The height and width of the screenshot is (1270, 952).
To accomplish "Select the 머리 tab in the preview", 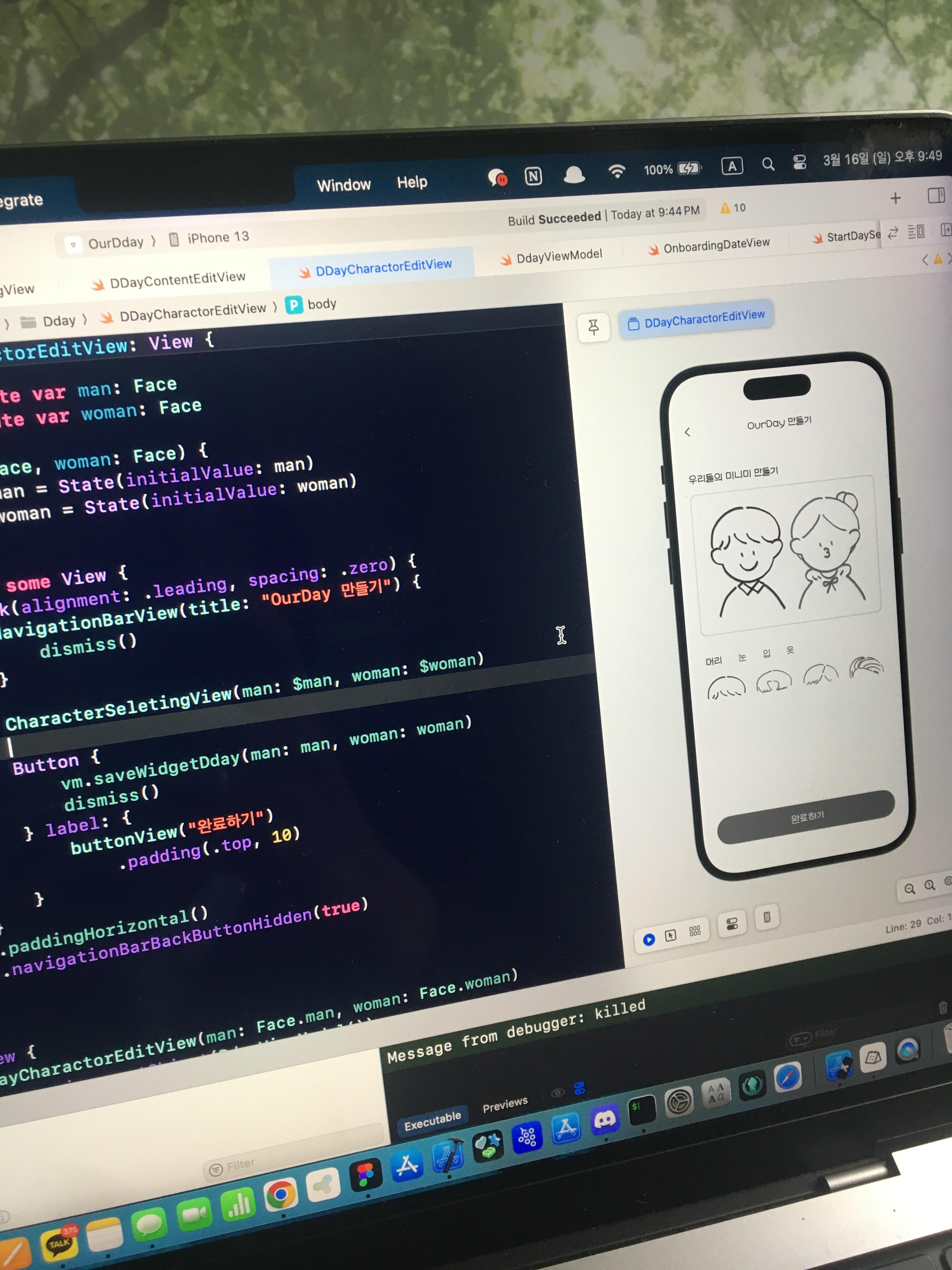I will click(x=713, y=660).
